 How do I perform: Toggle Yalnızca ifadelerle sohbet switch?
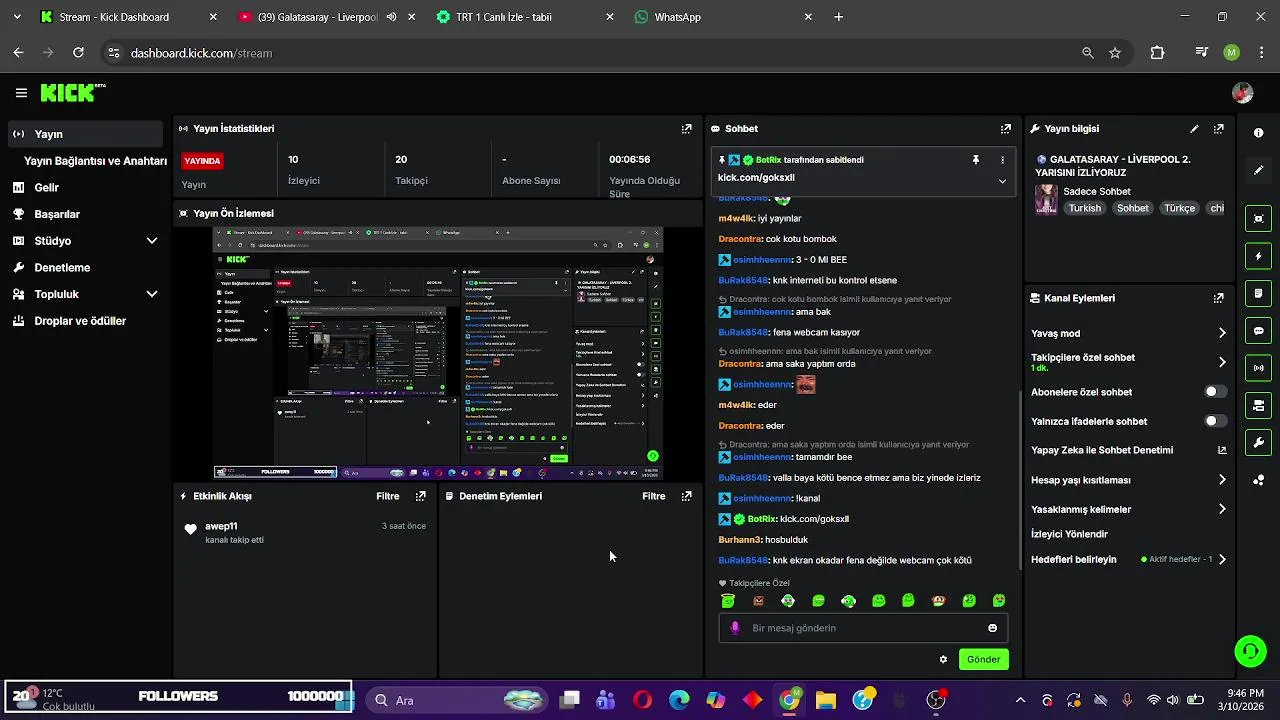coord(1215,421)
